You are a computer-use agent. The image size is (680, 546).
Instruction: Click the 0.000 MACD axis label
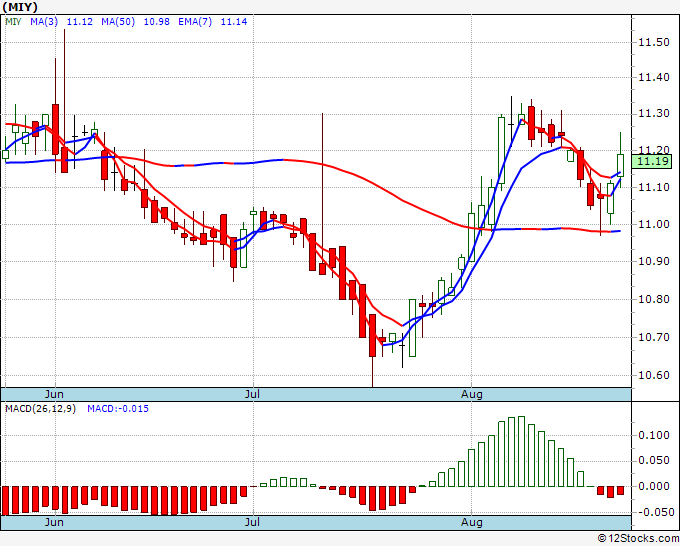coord(654,486)
